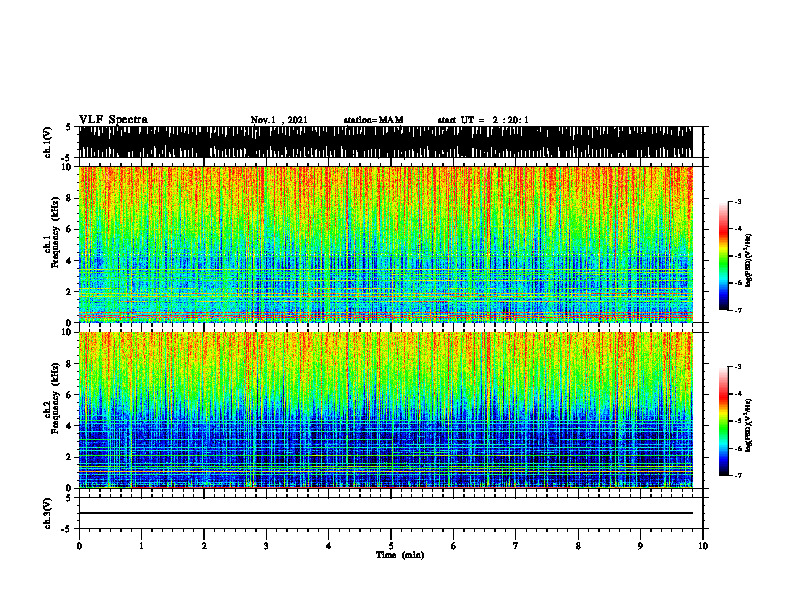Screen dimensions: 792x612
Task: Click the time axis tick label "3"
Action: [266, 546]
